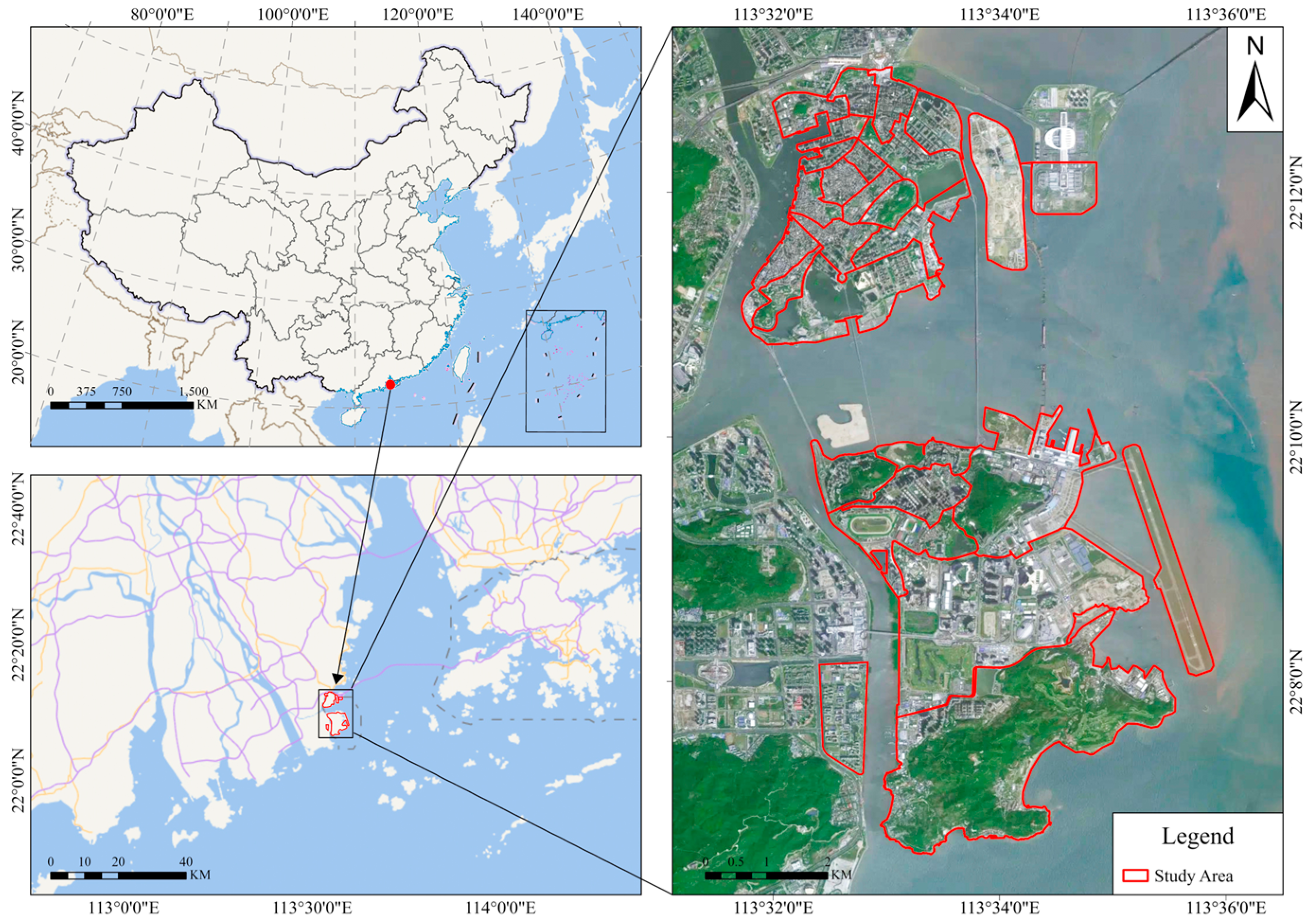Click the 1,500 KM scale bar
1311x924 pixels.
point(122,405)
